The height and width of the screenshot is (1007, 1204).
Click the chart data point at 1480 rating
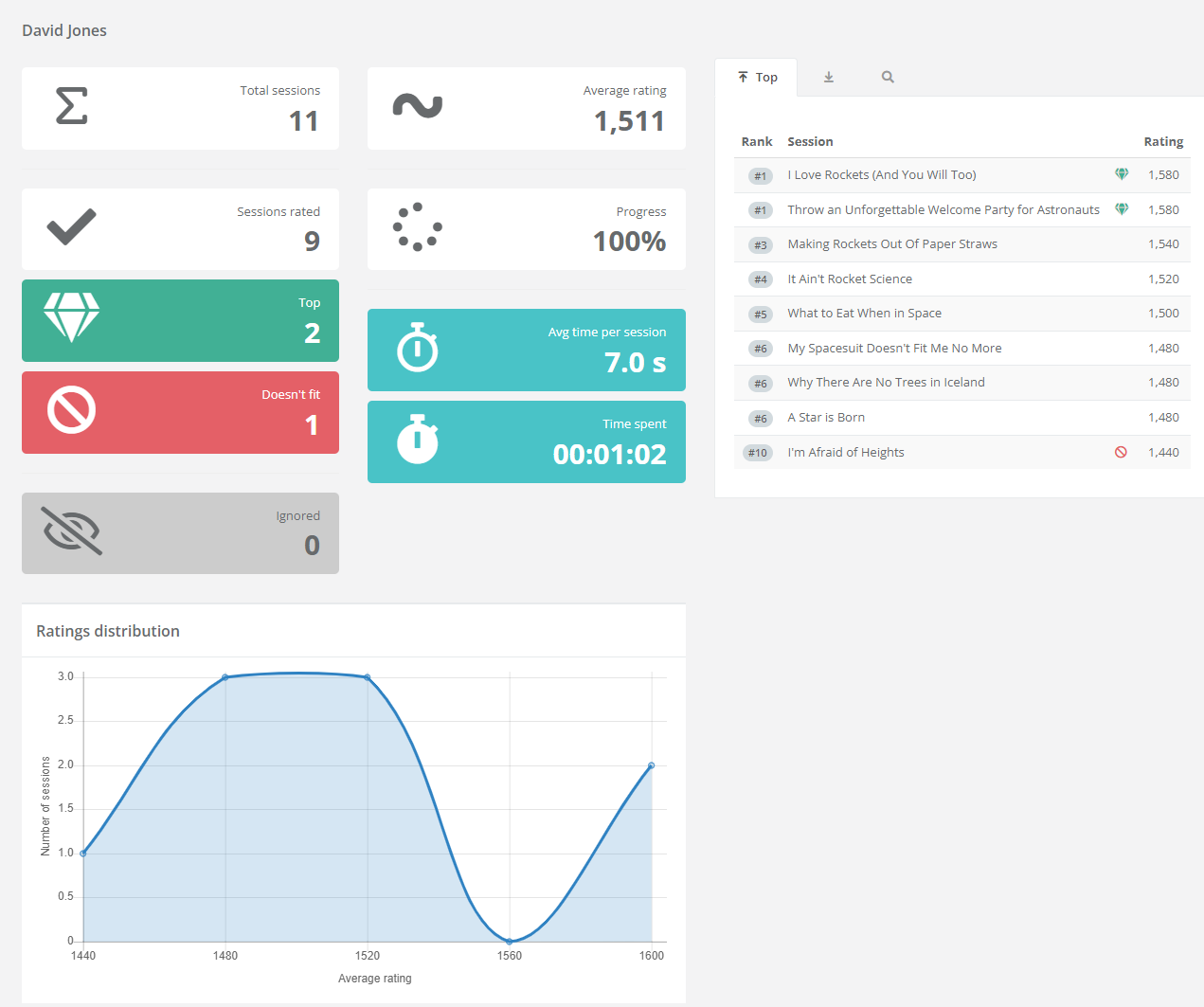(225, 677)
